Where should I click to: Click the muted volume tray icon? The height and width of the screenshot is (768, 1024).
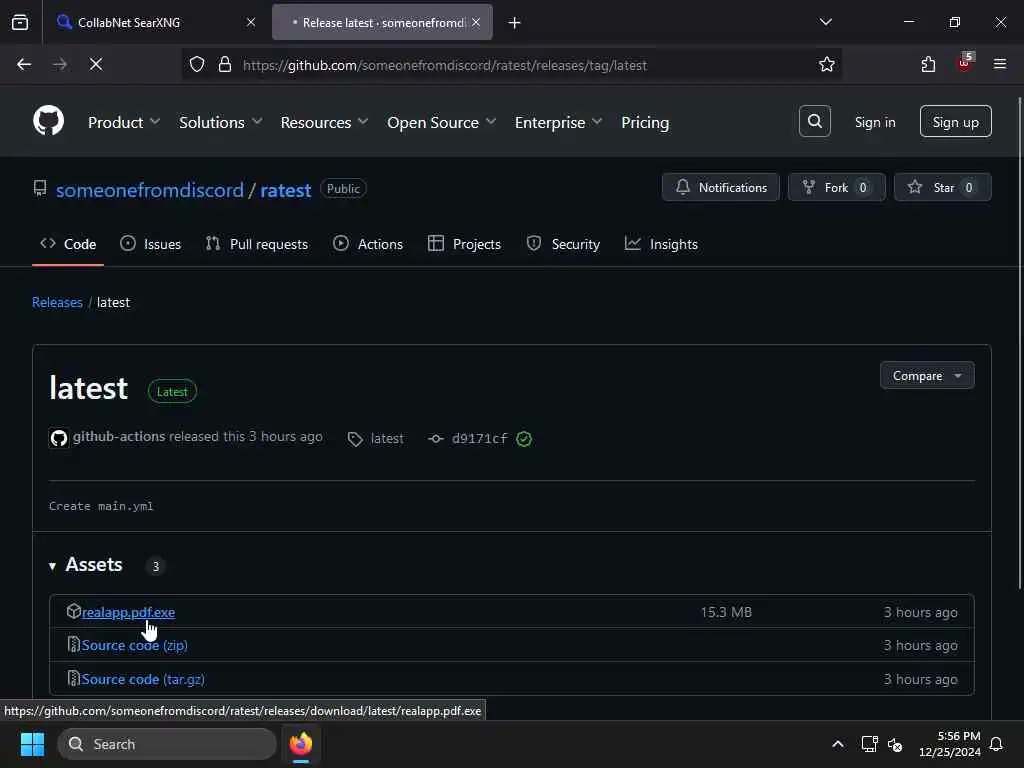[895, 744]
